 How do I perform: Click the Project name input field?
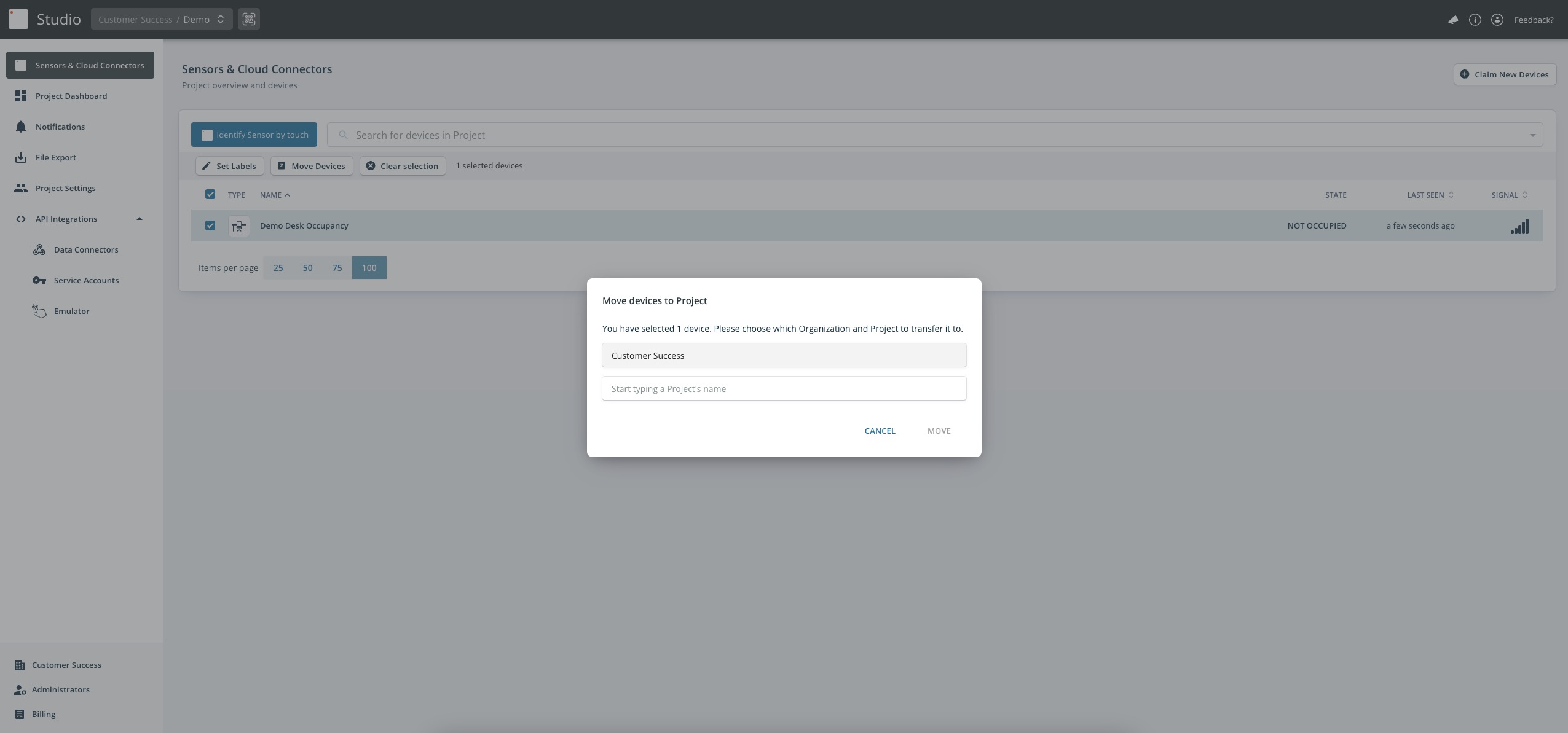pyautogui.click(x=784, y=388)
